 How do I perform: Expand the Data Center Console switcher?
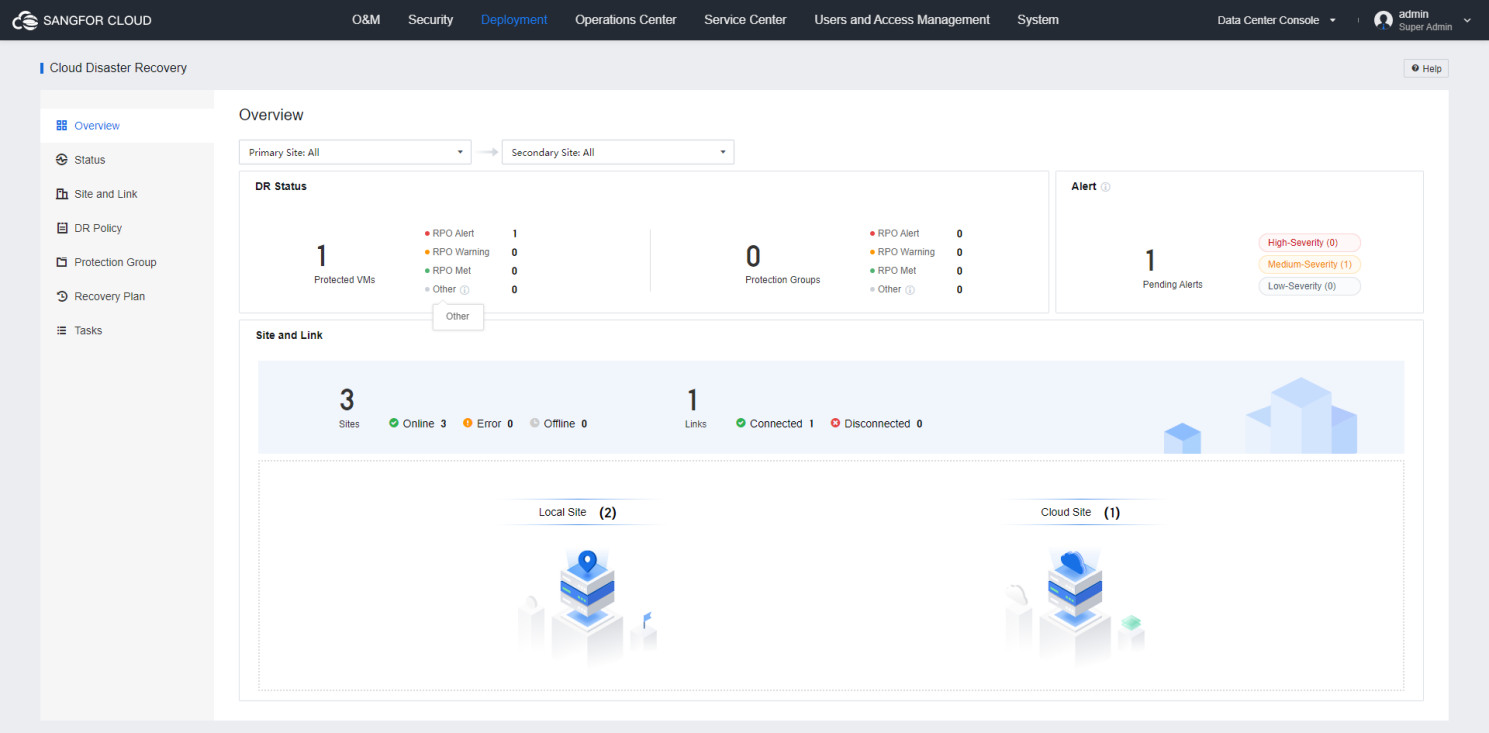(1277, 20)
